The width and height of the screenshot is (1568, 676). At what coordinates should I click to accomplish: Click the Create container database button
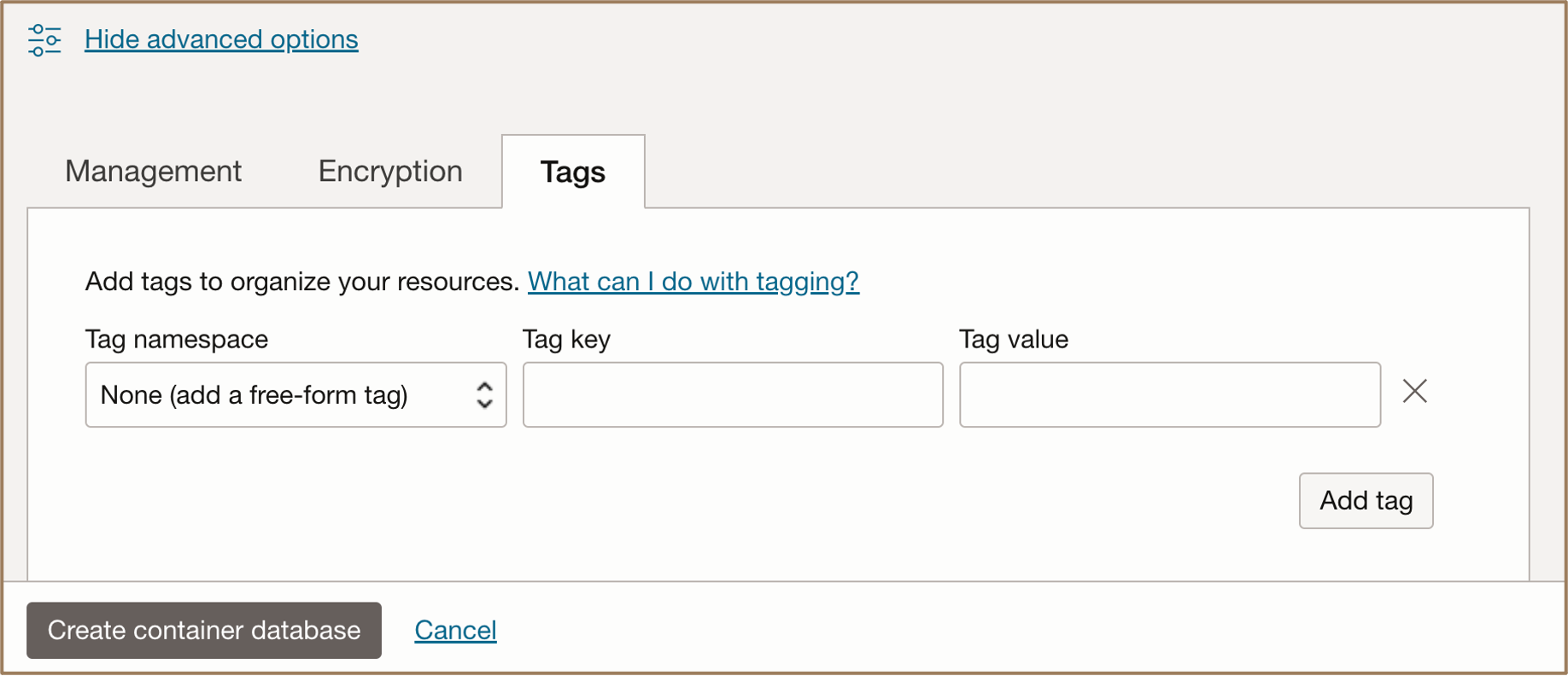(204, 631)
